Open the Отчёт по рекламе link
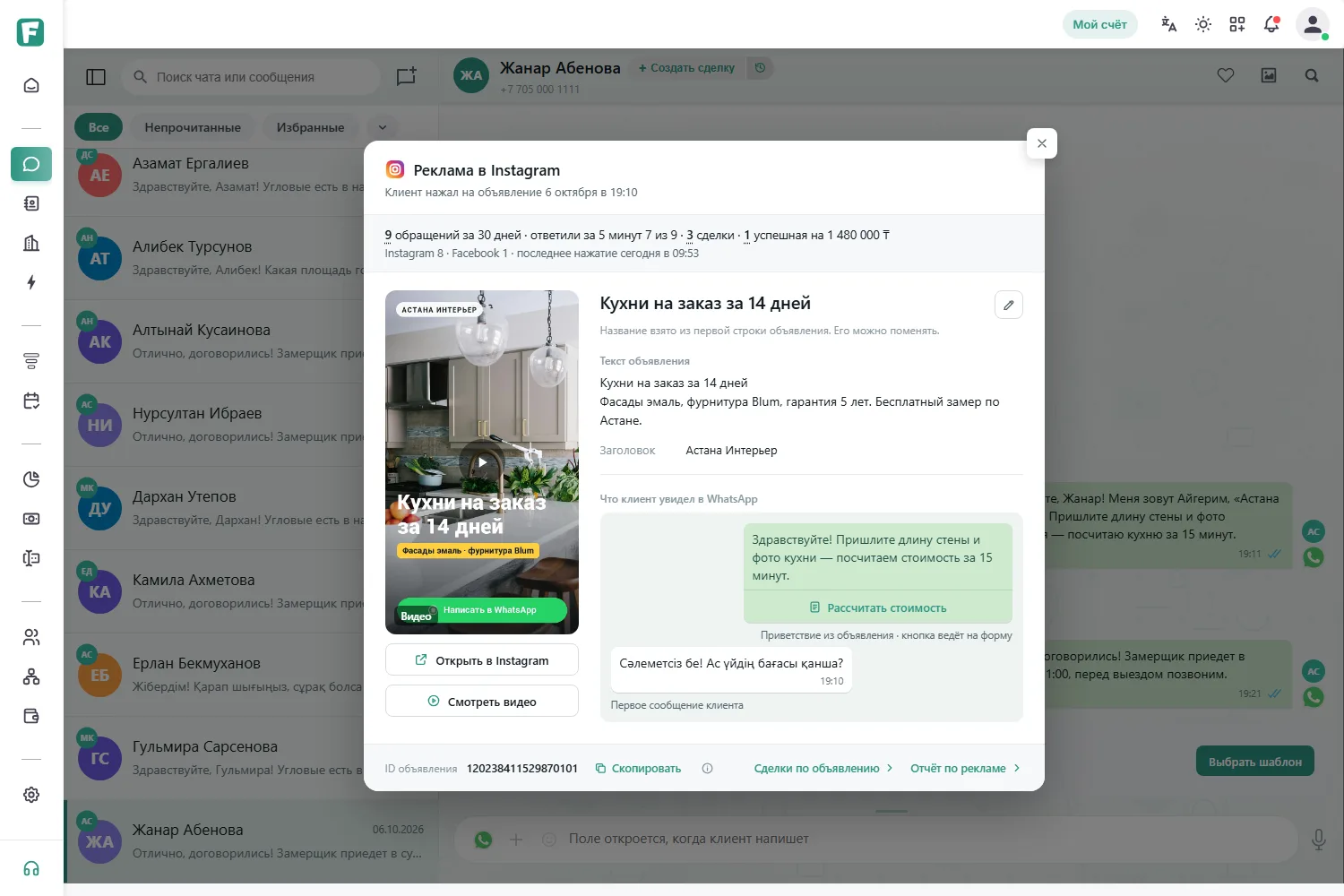1344x896 pixels. coord(965,769)
